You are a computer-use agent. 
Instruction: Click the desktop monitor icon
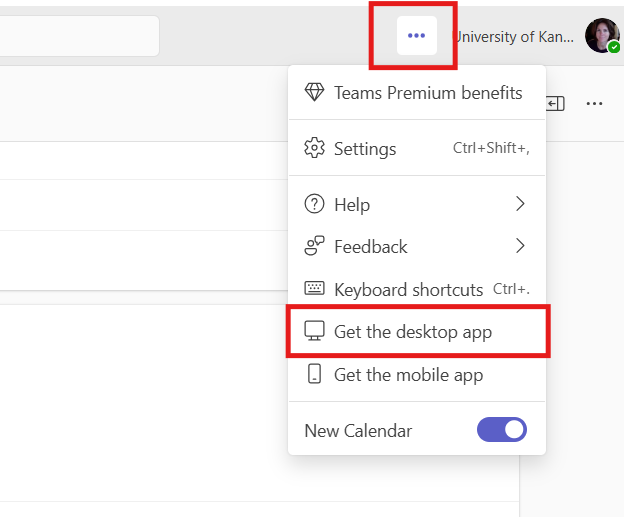click(315, 332)
